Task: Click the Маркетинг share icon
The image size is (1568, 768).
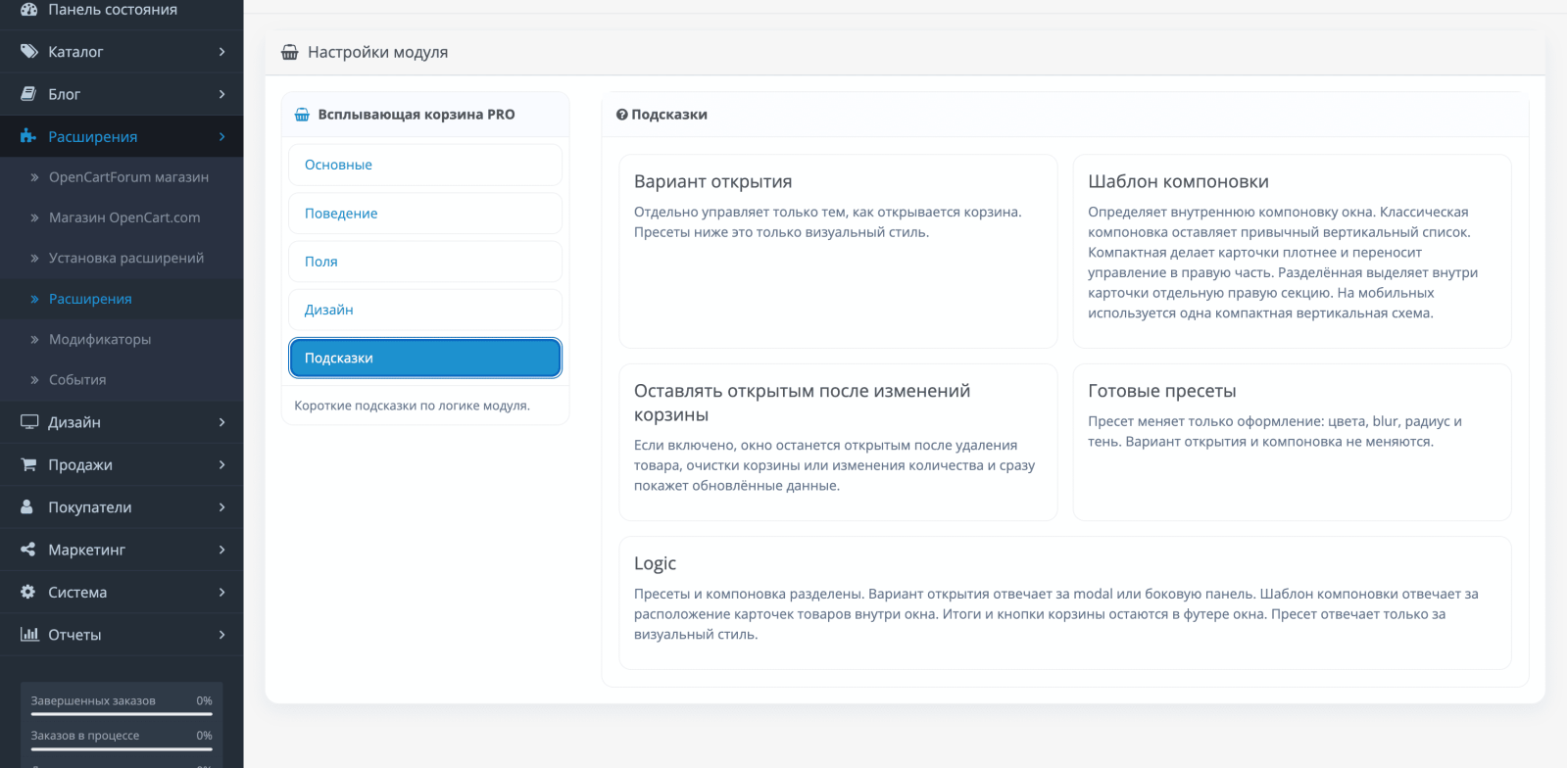Action: point(28,550)
